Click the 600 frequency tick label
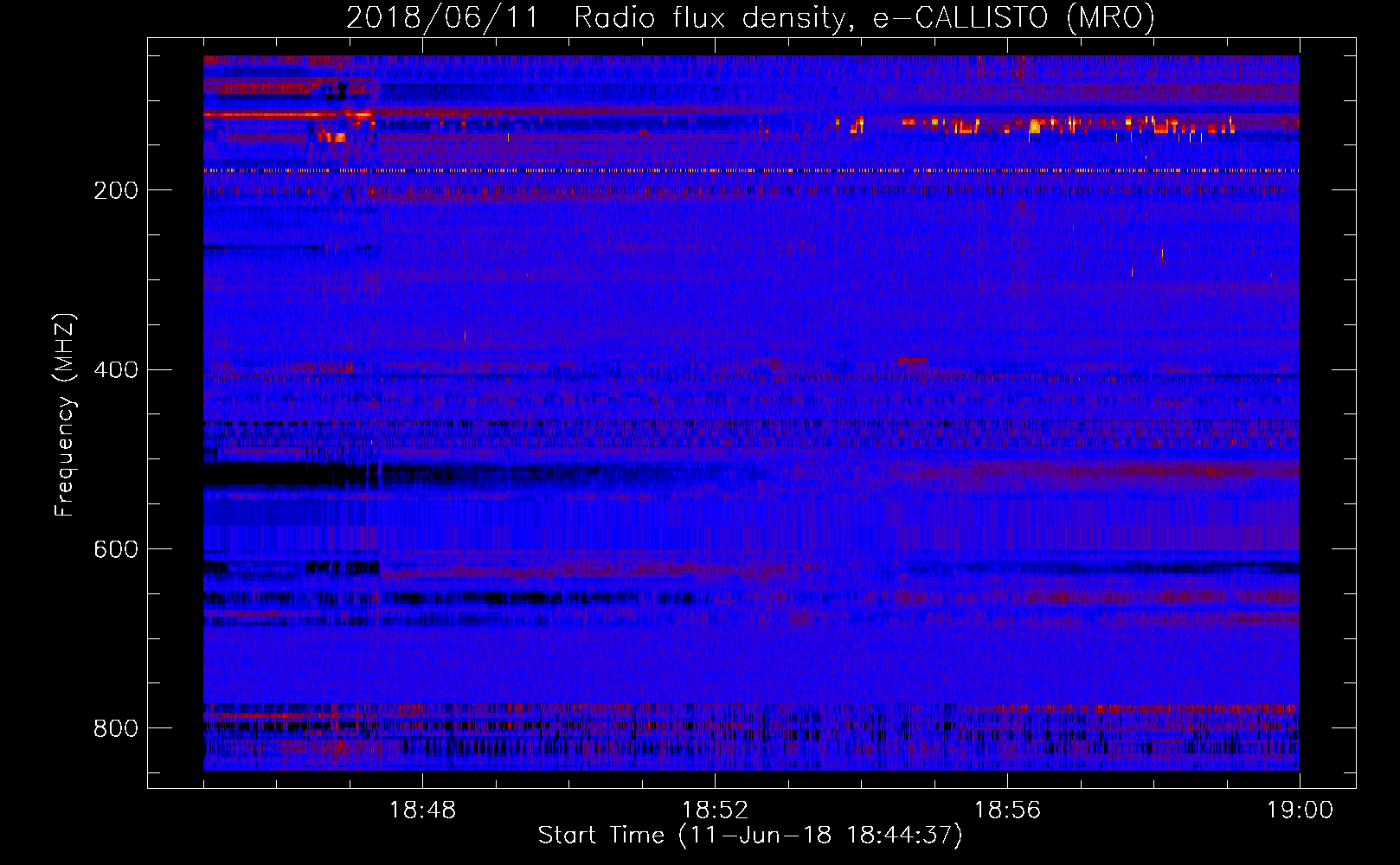The height and width of the screenshot is (865, 1400). [x=116, y=550]
